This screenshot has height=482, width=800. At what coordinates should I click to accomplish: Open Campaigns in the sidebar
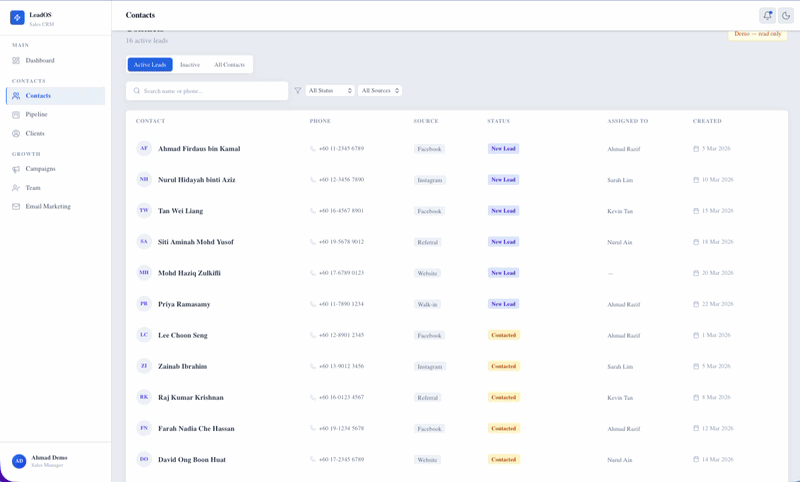40,169
